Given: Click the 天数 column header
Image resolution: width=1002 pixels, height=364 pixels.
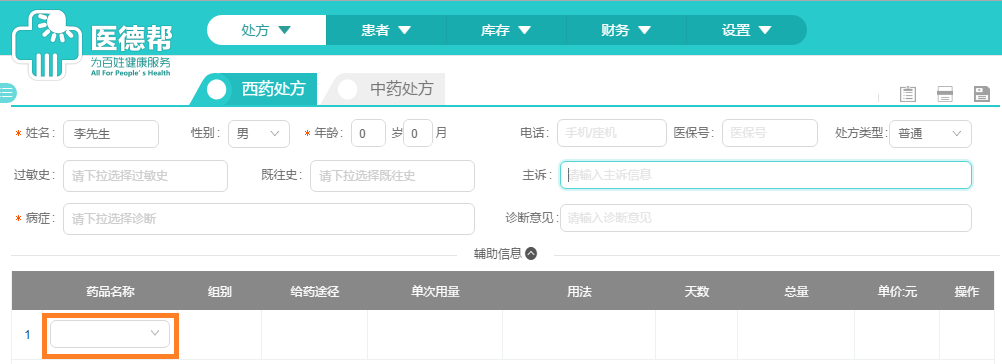Looking at the screenshot, I should (697, 292).
